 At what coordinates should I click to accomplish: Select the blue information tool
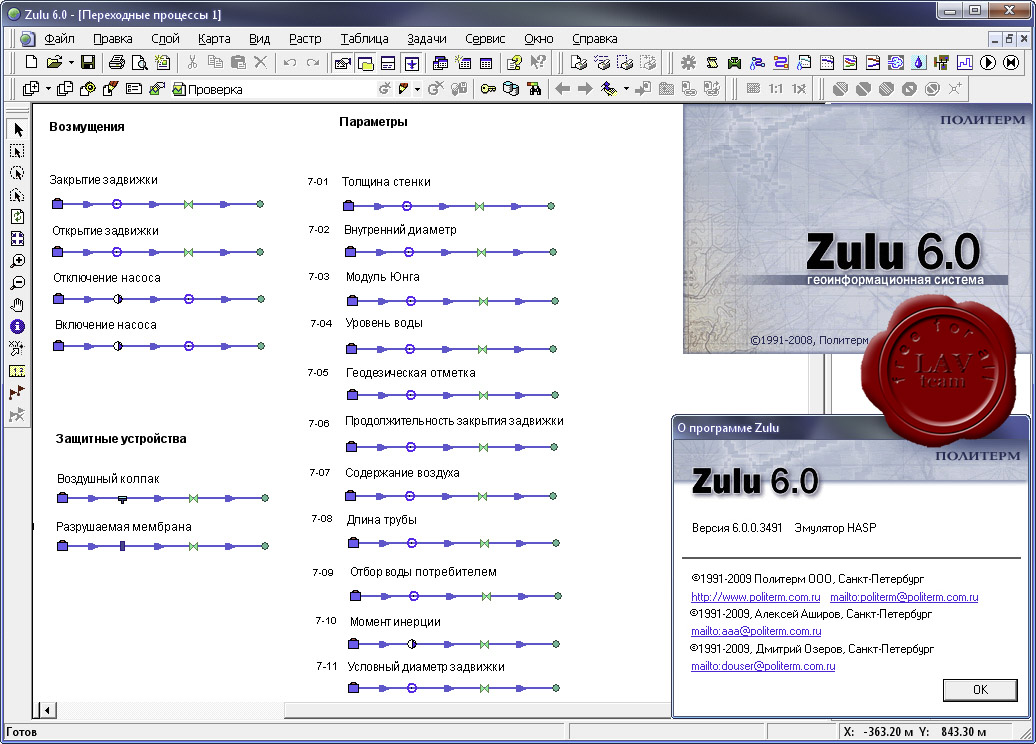click(18, 326)
